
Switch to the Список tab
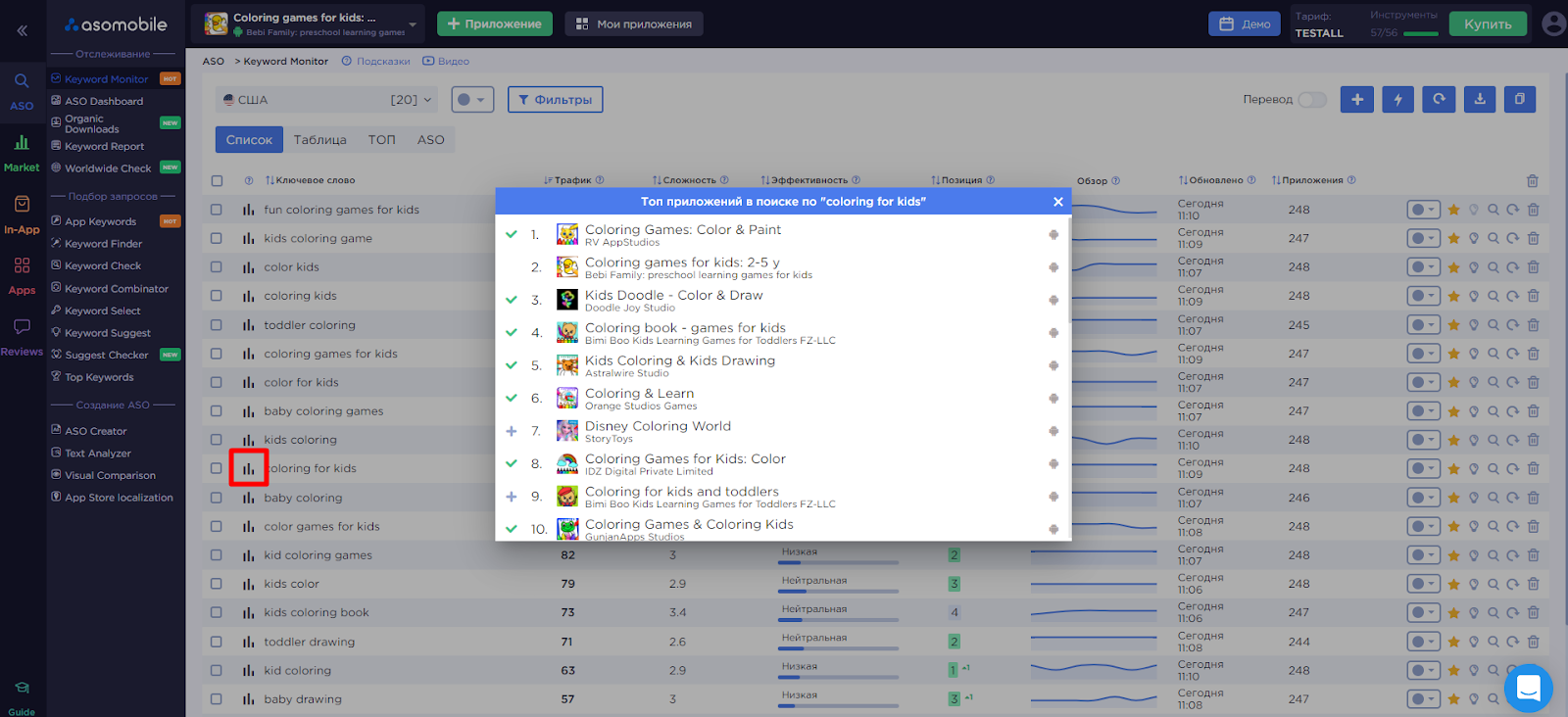tap(249, 140)
